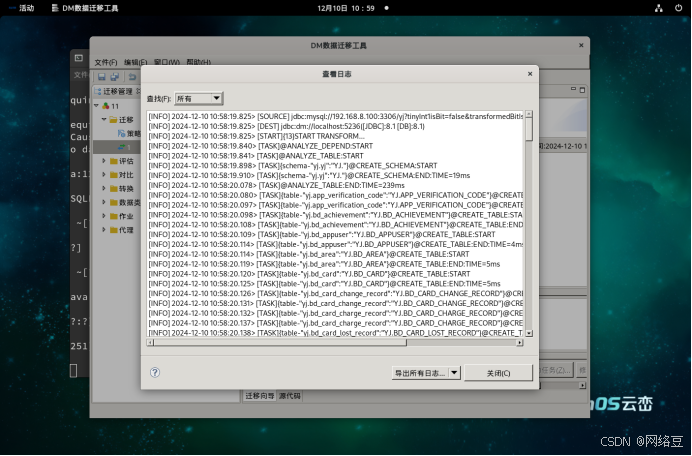Expand the 代理 folder arrow
The height and width of the screenshot is (456, 692).
(x=104, y=230)
